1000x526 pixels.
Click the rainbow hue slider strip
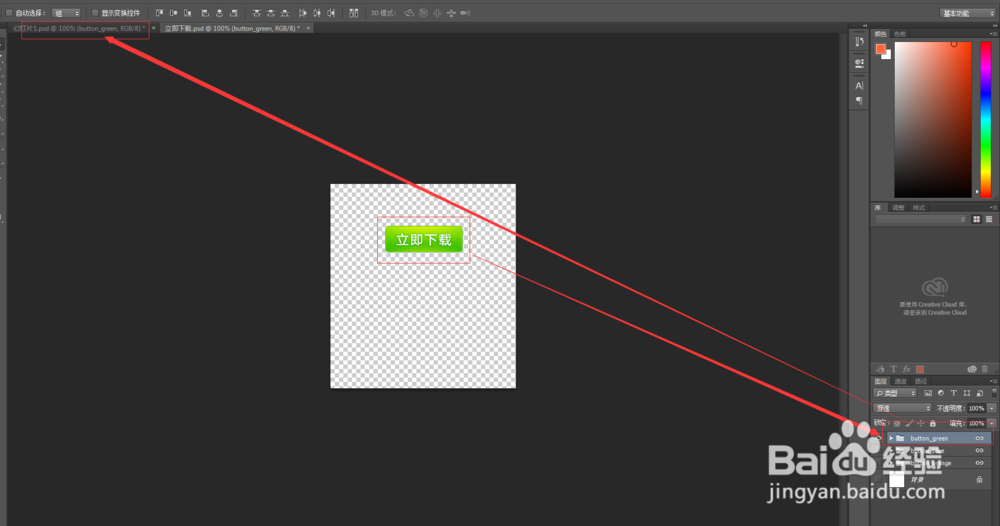(985, 120)
